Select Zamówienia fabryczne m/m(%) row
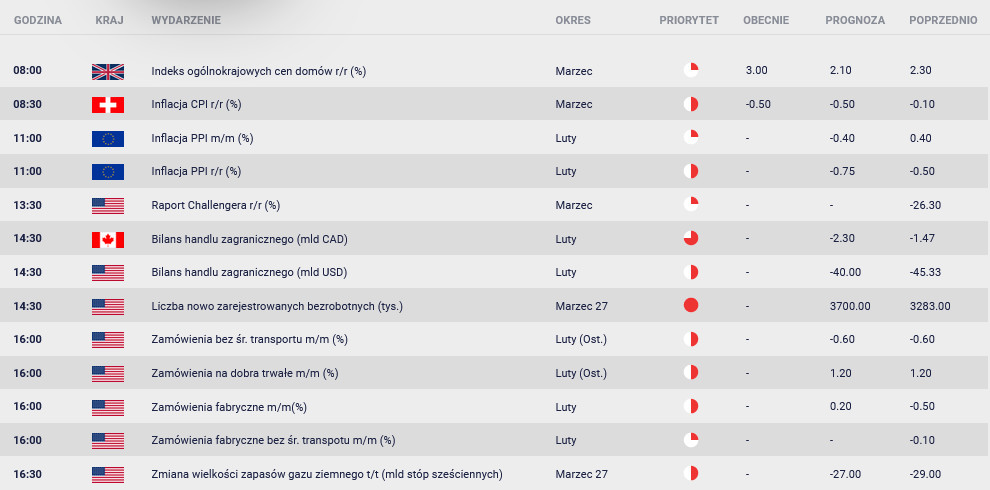Image resolution: width=990 pixels, height=490 pixels. [x=495, y=407]
